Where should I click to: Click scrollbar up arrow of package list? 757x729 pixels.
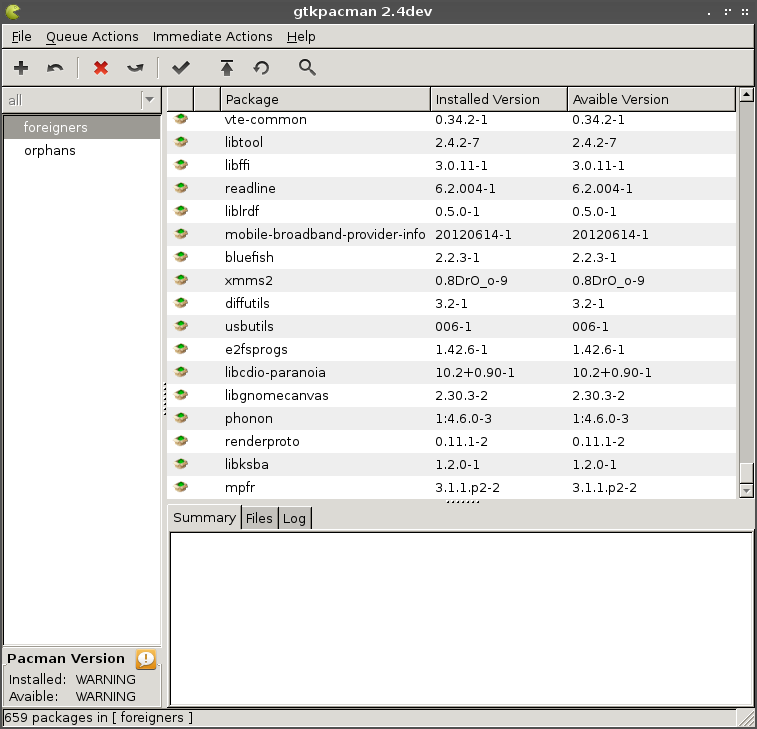click(746, 95)
